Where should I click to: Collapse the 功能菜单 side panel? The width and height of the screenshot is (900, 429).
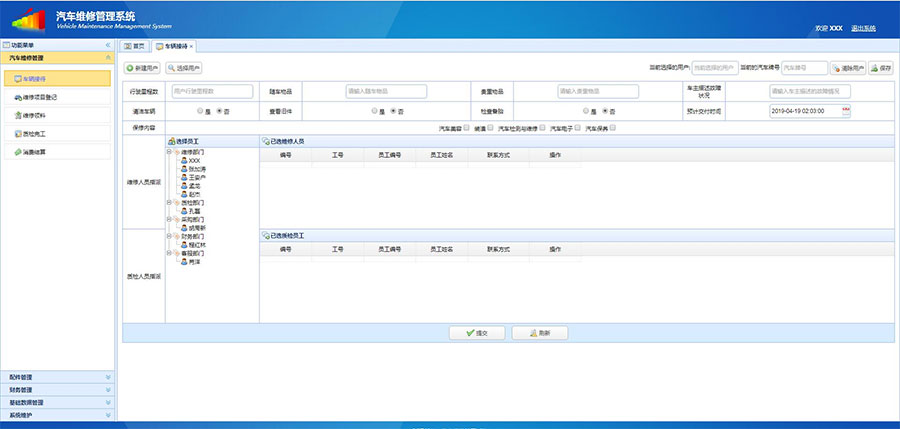coord(108,46)
